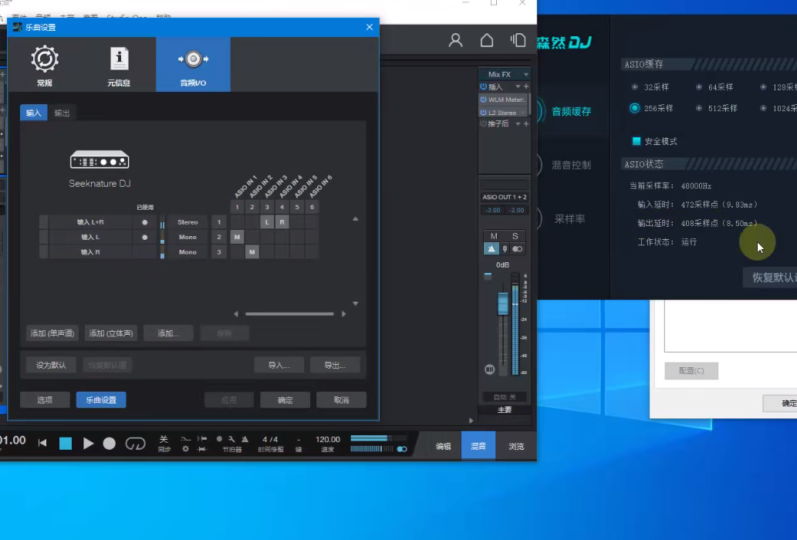This screenshot has height=540, width=797.
Task: Select the 256采样 buffer radio button
Action: (635, 108)
